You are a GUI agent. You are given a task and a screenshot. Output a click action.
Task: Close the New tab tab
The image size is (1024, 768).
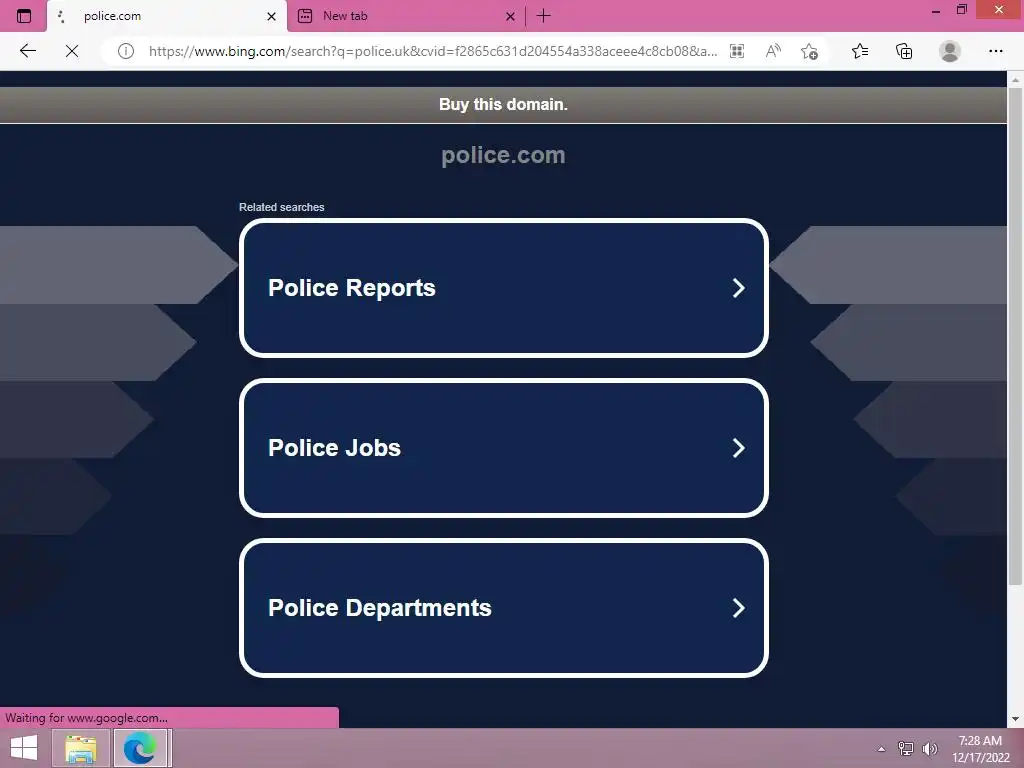(510, 16)
